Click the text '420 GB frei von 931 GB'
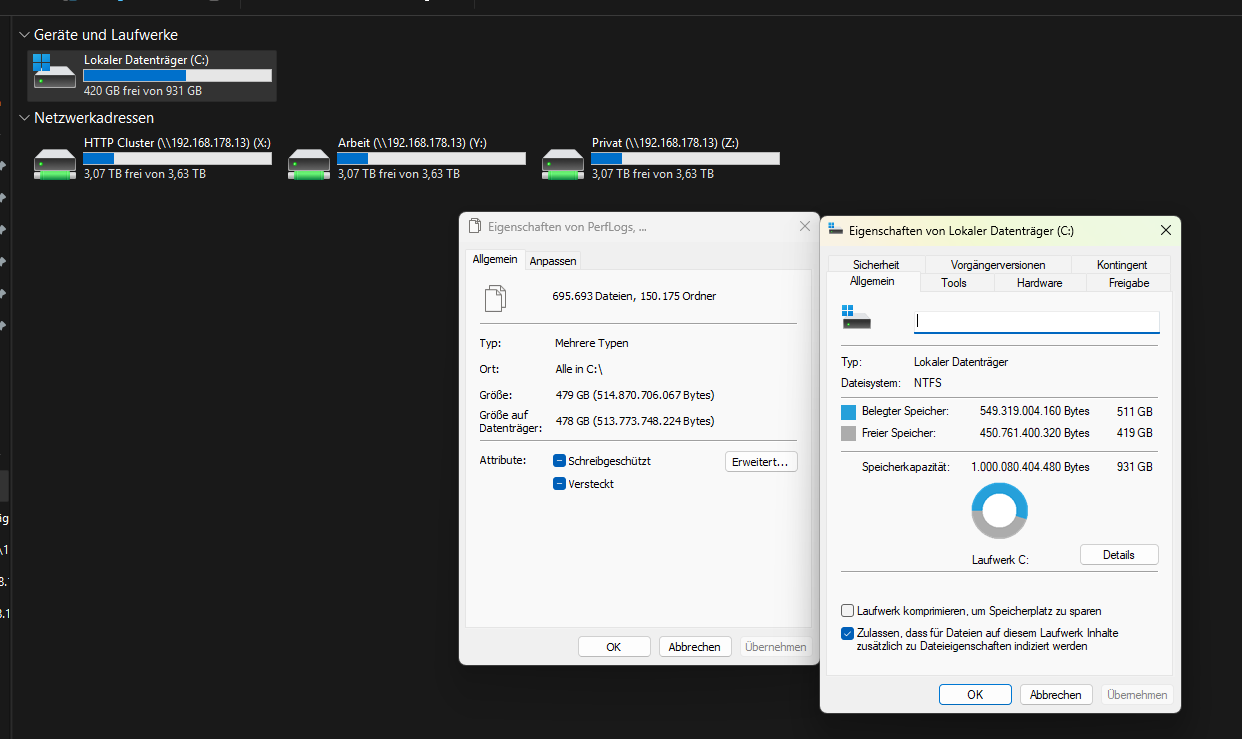Viewport: 1242px width, 739px height. click(x=143, y=91)
